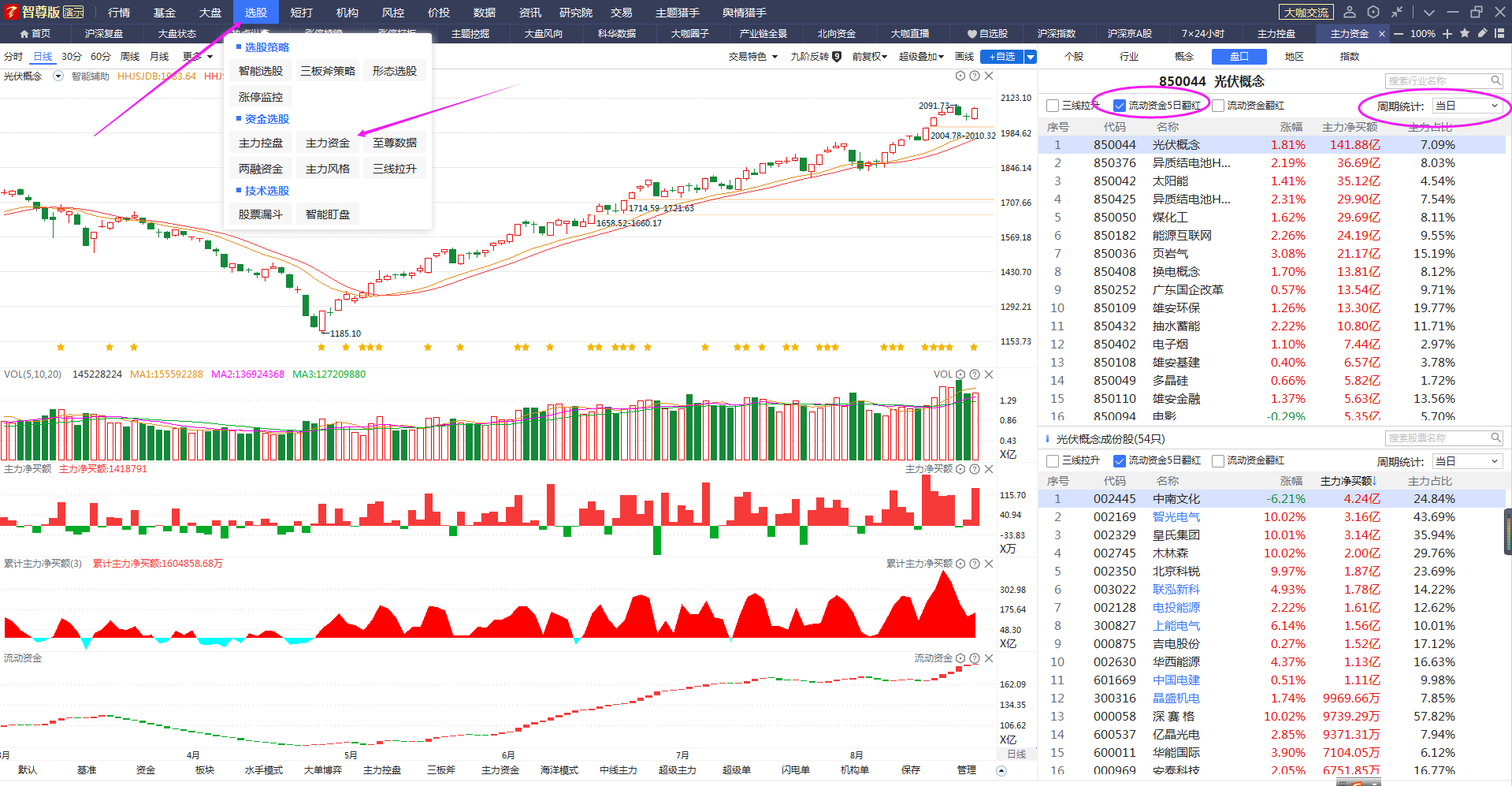Close the VOL indicator panel
The height and width of the screenshot is (786, 1512).
tap(989, 374)
